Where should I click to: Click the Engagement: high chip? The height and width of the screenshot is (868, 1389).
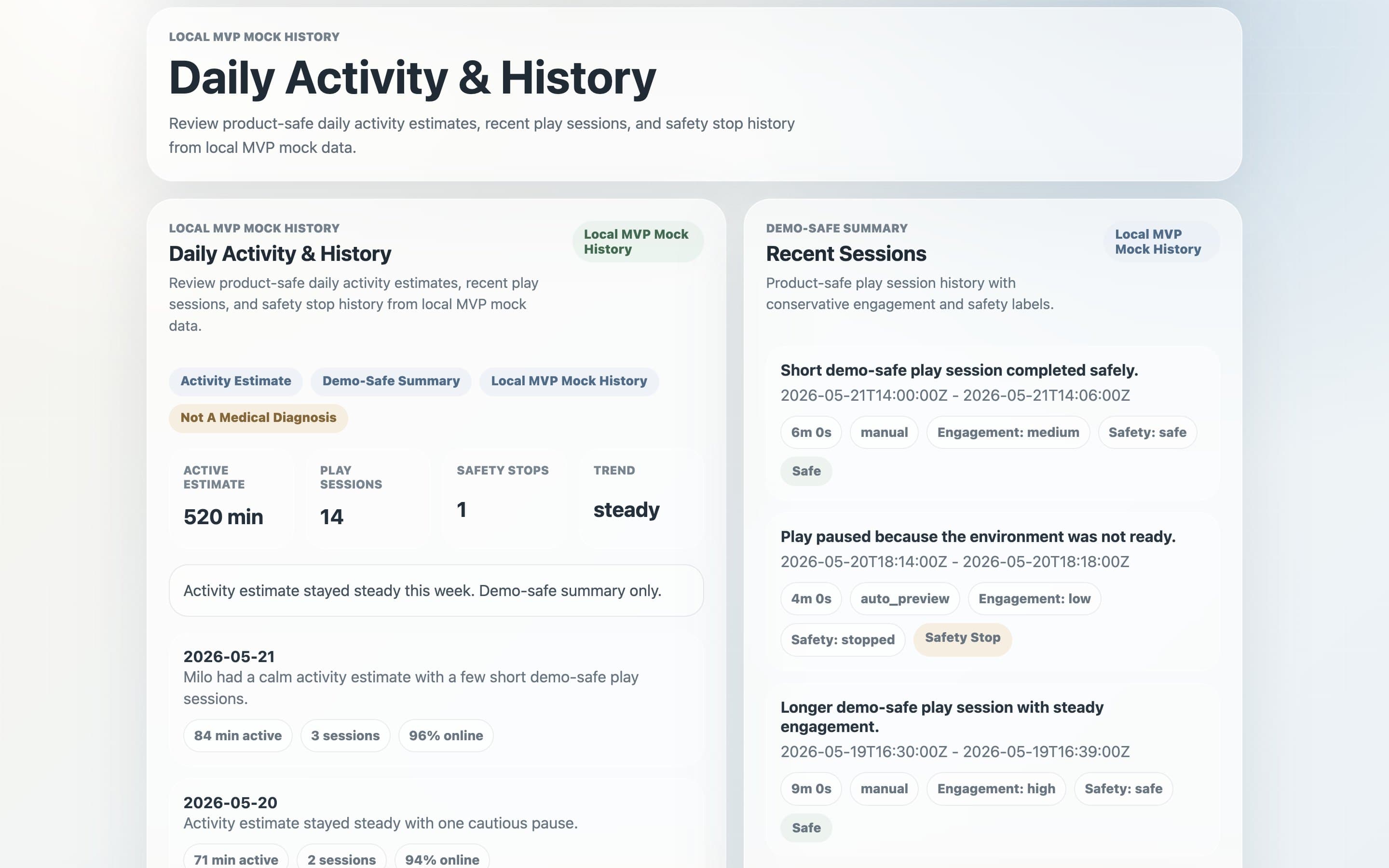(x=996, y=789)
